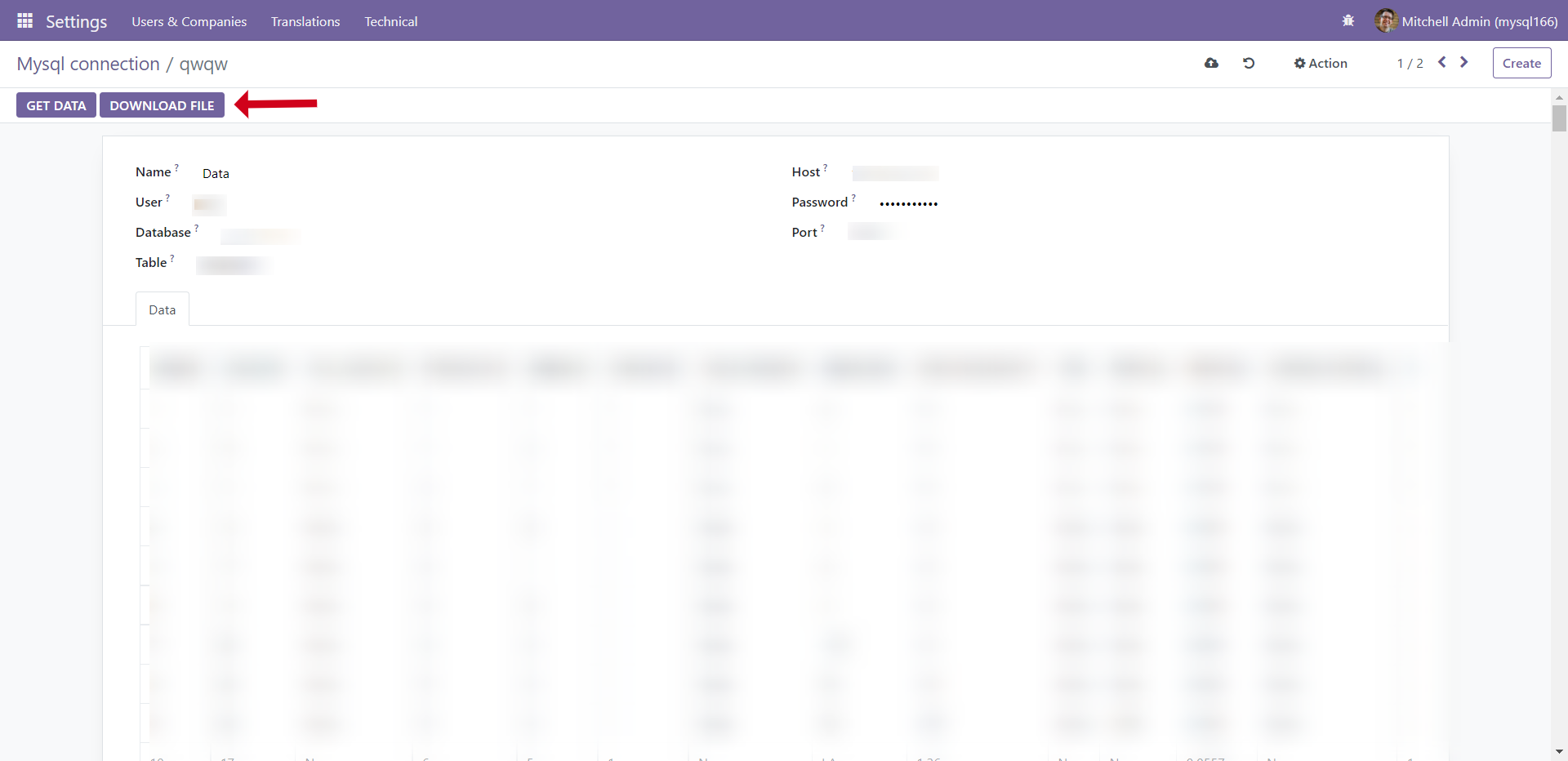Click Mitchell Admin avatar picture
The height and width of the screenshot is (761, 1568).
pyautogui.click(x=1386, y=20)
